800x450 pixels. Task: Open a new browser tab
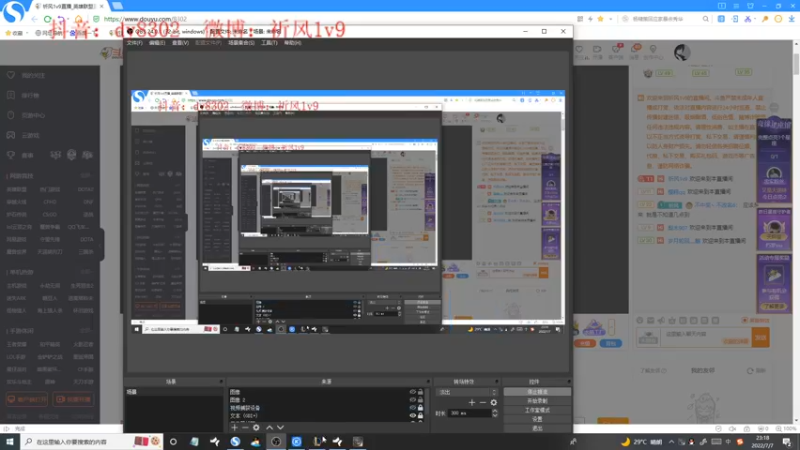coord(117,6)
